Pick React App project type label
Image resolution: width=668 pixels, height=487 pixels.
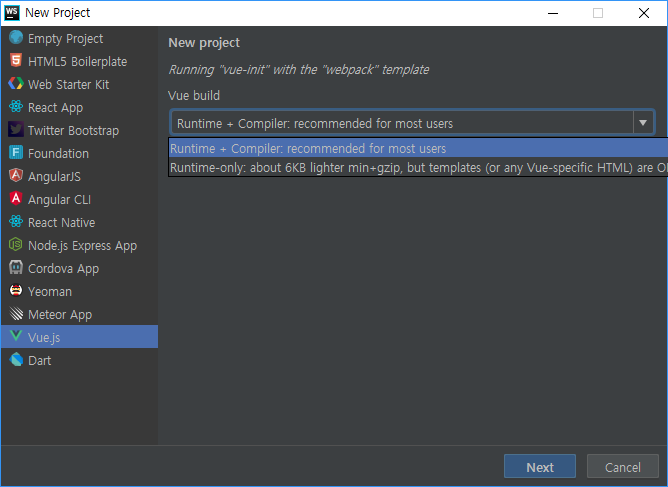coord(55,108)
